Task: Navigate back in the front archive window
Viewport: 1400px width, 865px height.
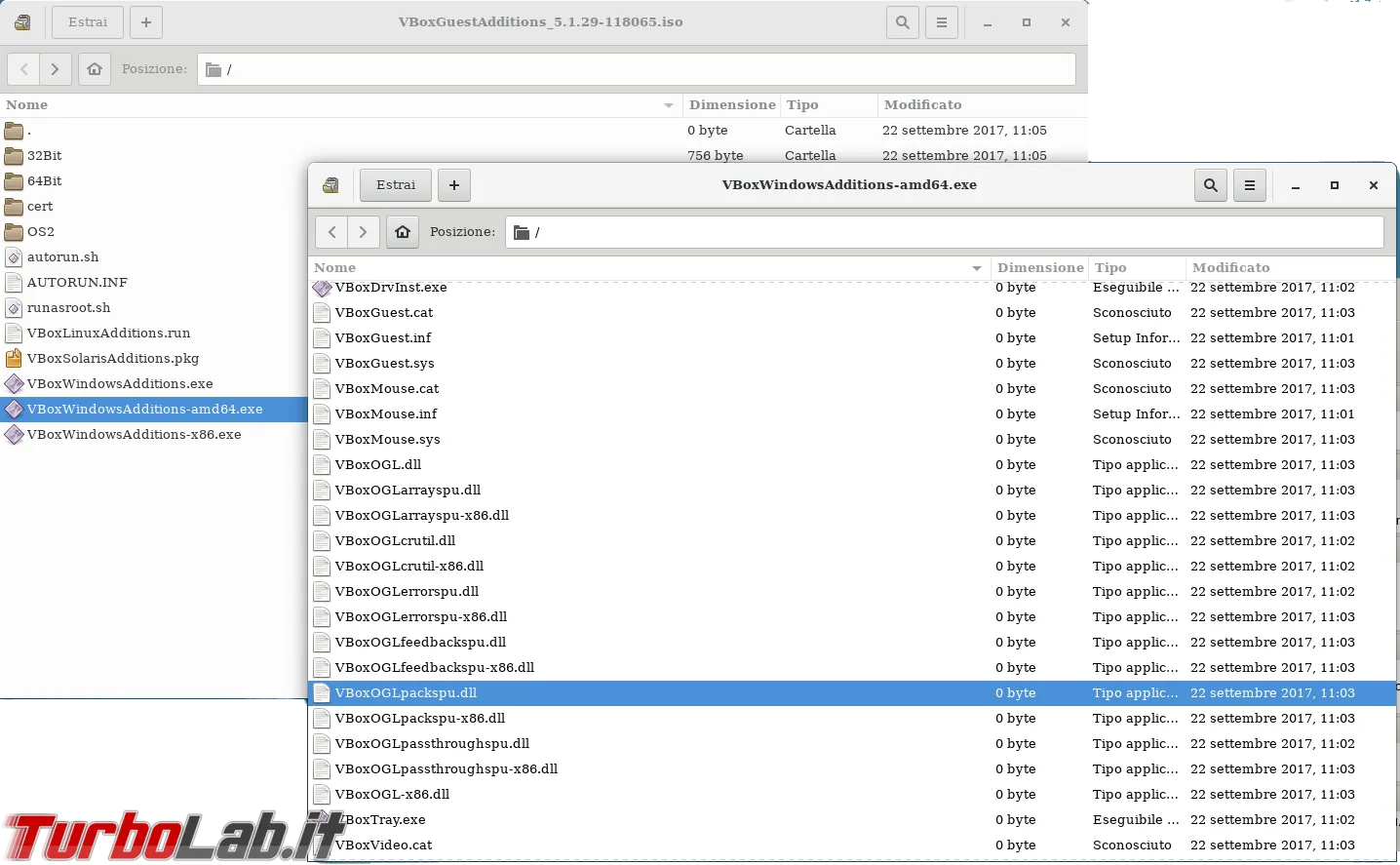Action: [332, 232]
